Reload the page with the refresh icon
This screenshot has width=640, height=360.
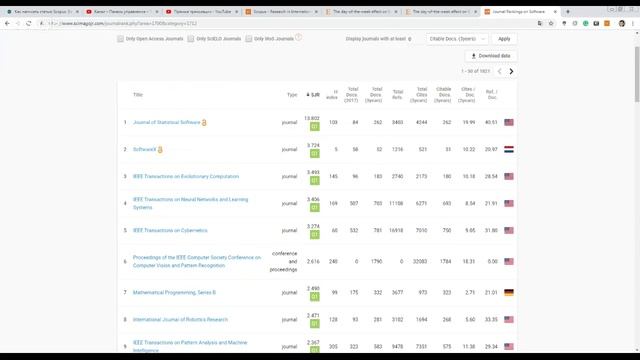(x=29, y=24)
